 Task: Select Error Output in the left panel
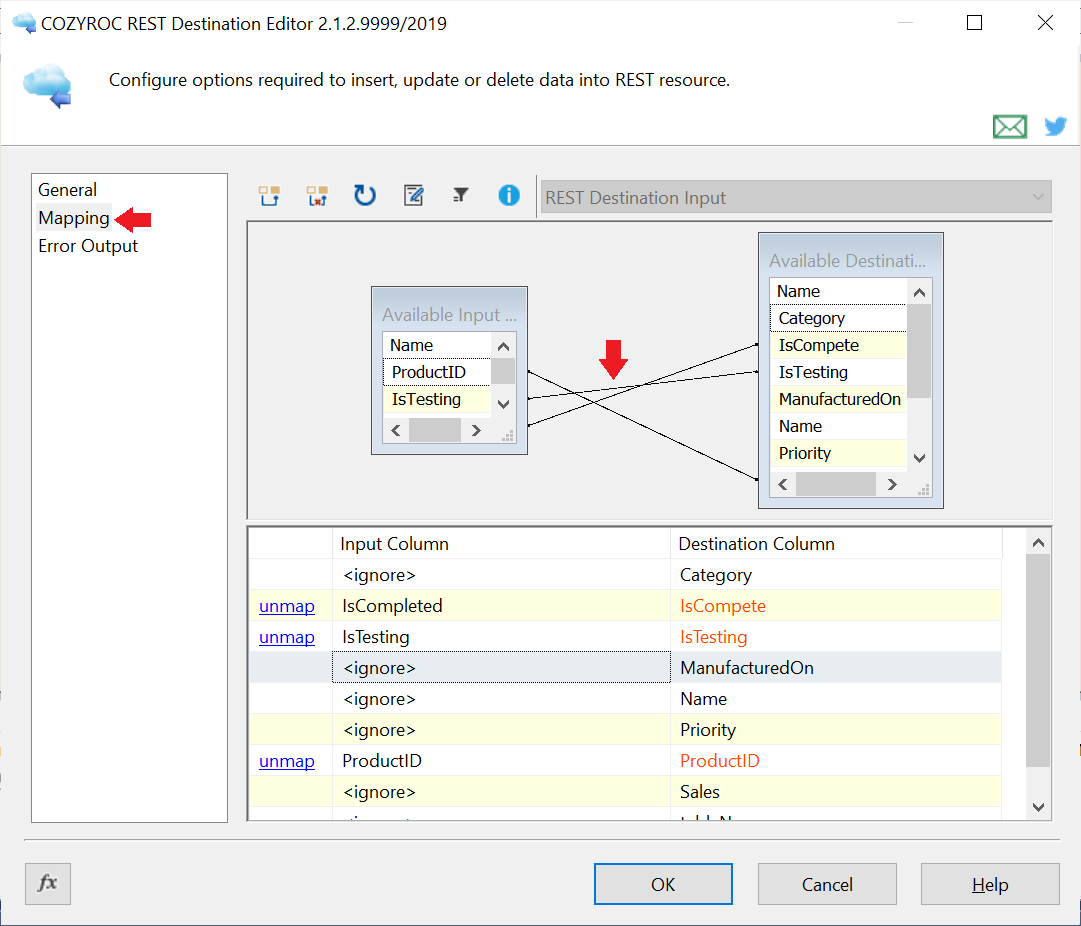88,246
